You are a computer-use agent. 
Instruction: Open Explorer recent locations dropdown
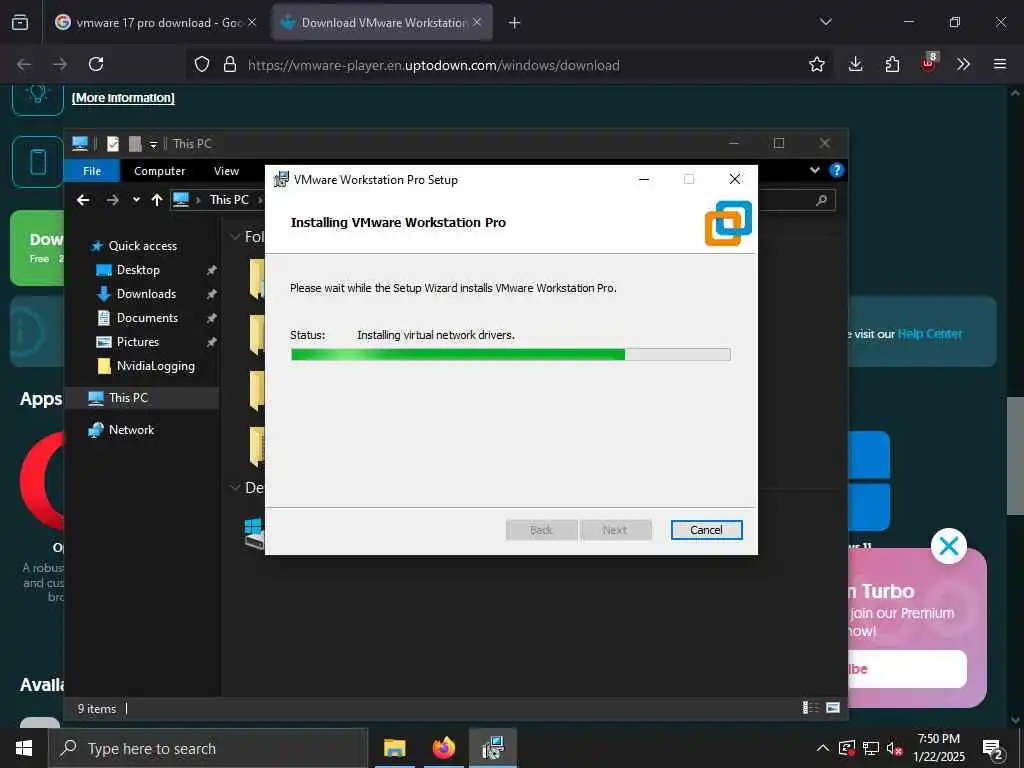pos(136,200)
